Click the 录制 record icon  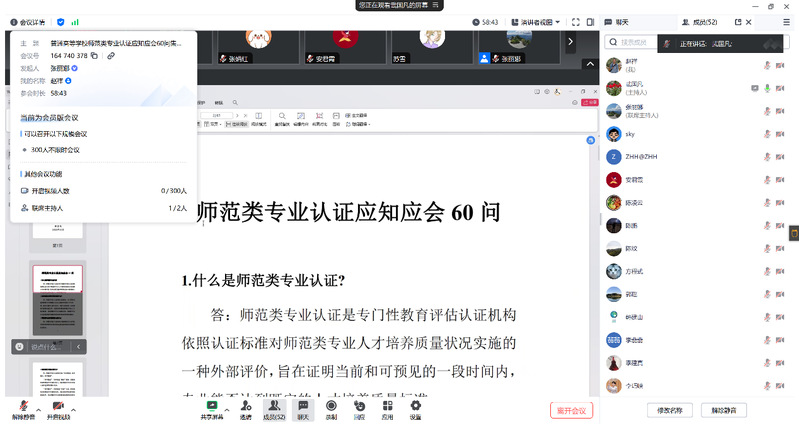(331, 405)
